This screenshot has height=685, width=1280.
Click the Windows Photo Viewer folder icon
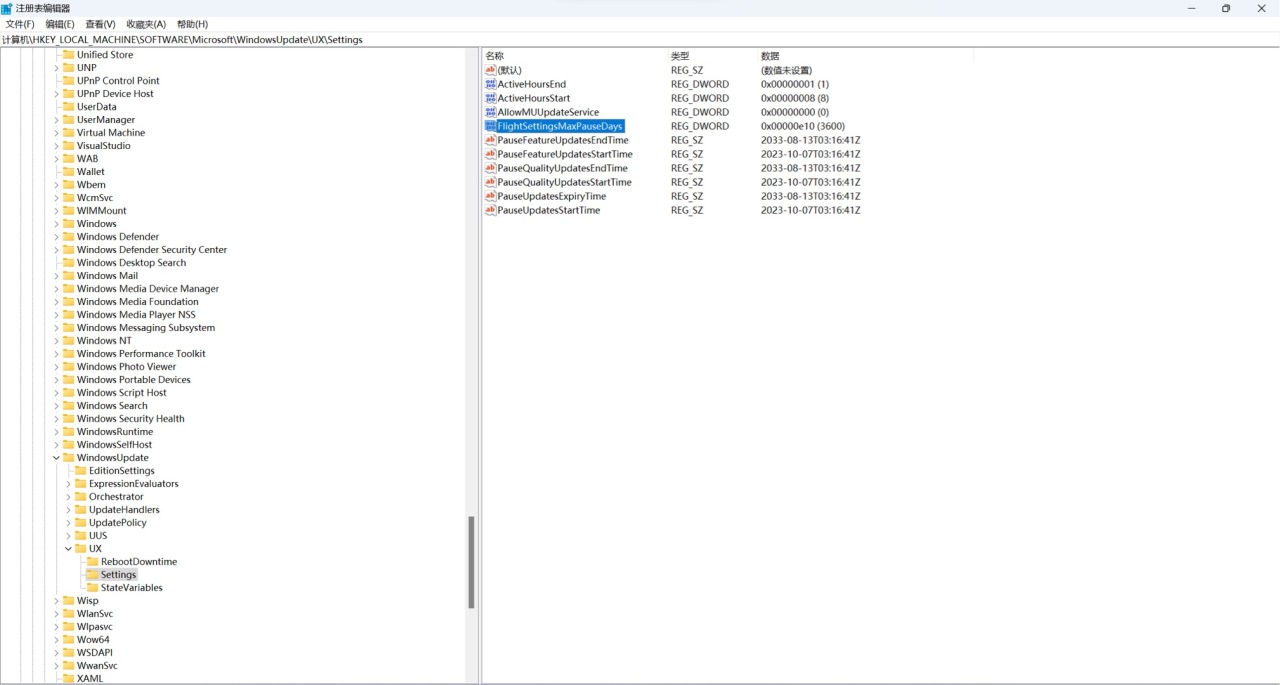coord(68,367)
